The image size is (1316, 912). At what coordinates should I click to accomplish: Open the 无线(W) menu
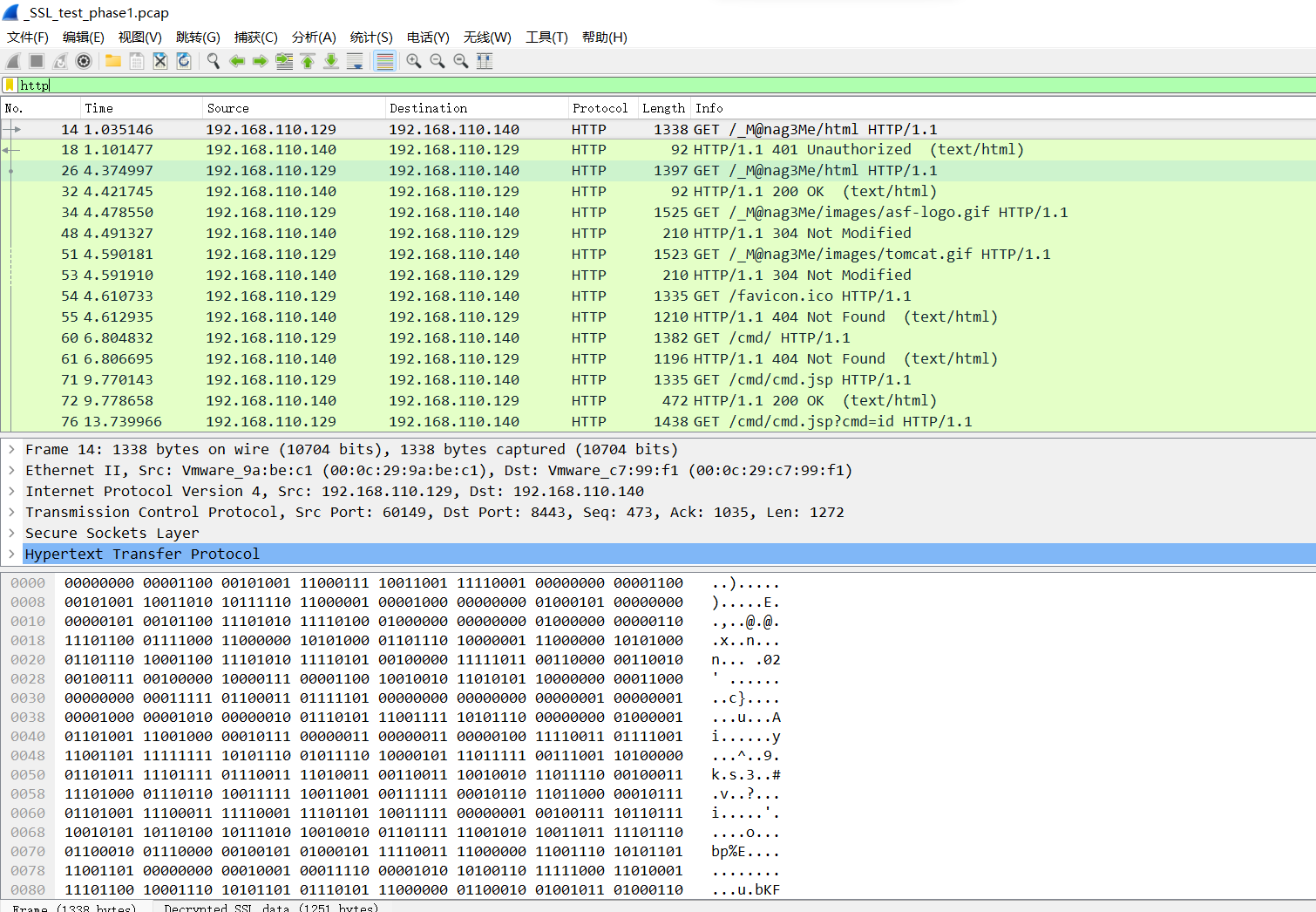[x=487, y=37]
